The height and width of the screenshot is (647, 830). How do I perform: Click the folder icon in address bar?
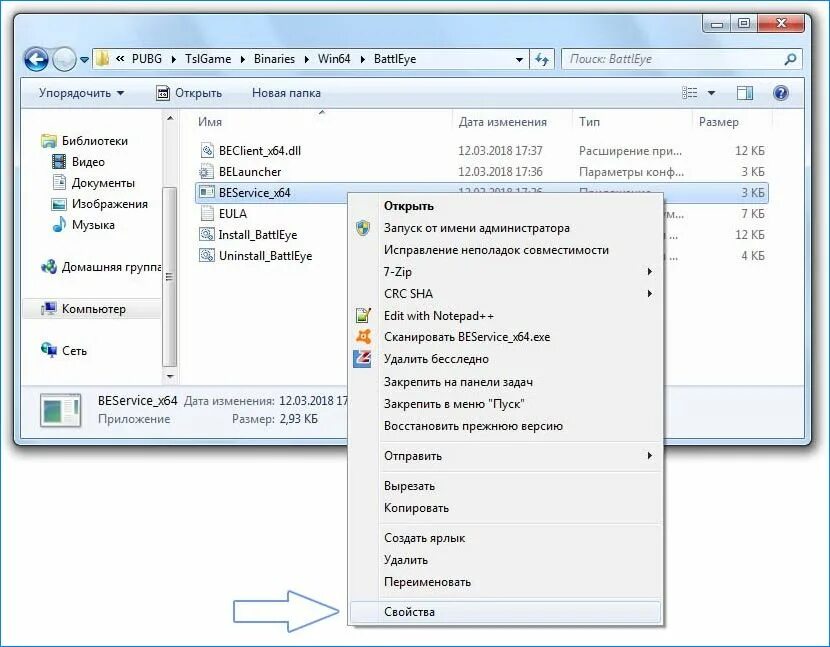[x=102, y=58]
